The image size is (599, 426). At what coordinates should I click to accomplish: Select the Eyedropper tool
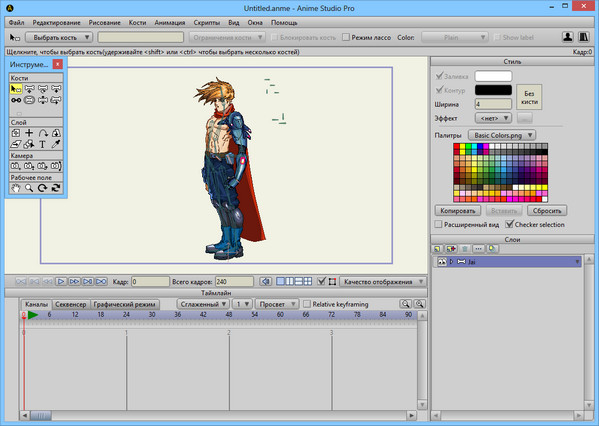click(x=56, y=144)
